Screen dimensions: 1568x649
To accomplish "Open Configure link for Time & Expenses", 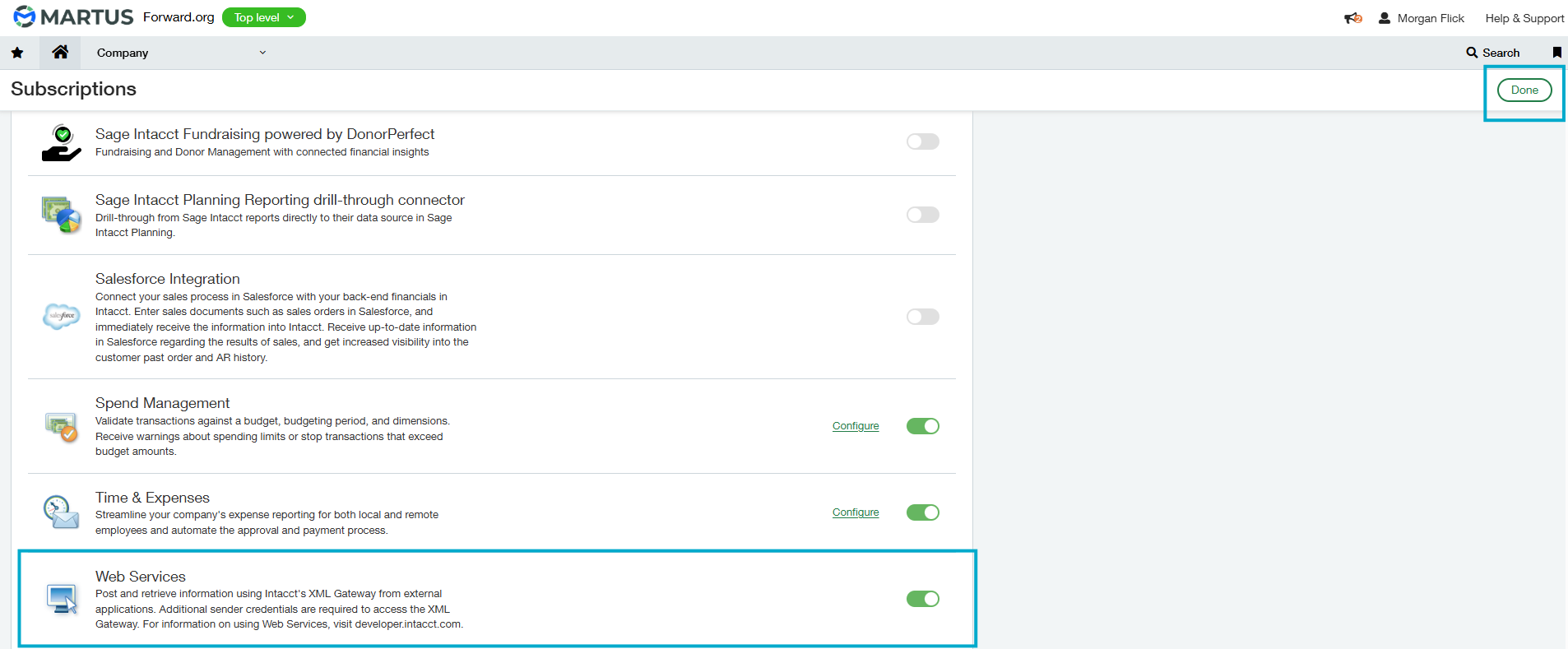I will point(856,512).
